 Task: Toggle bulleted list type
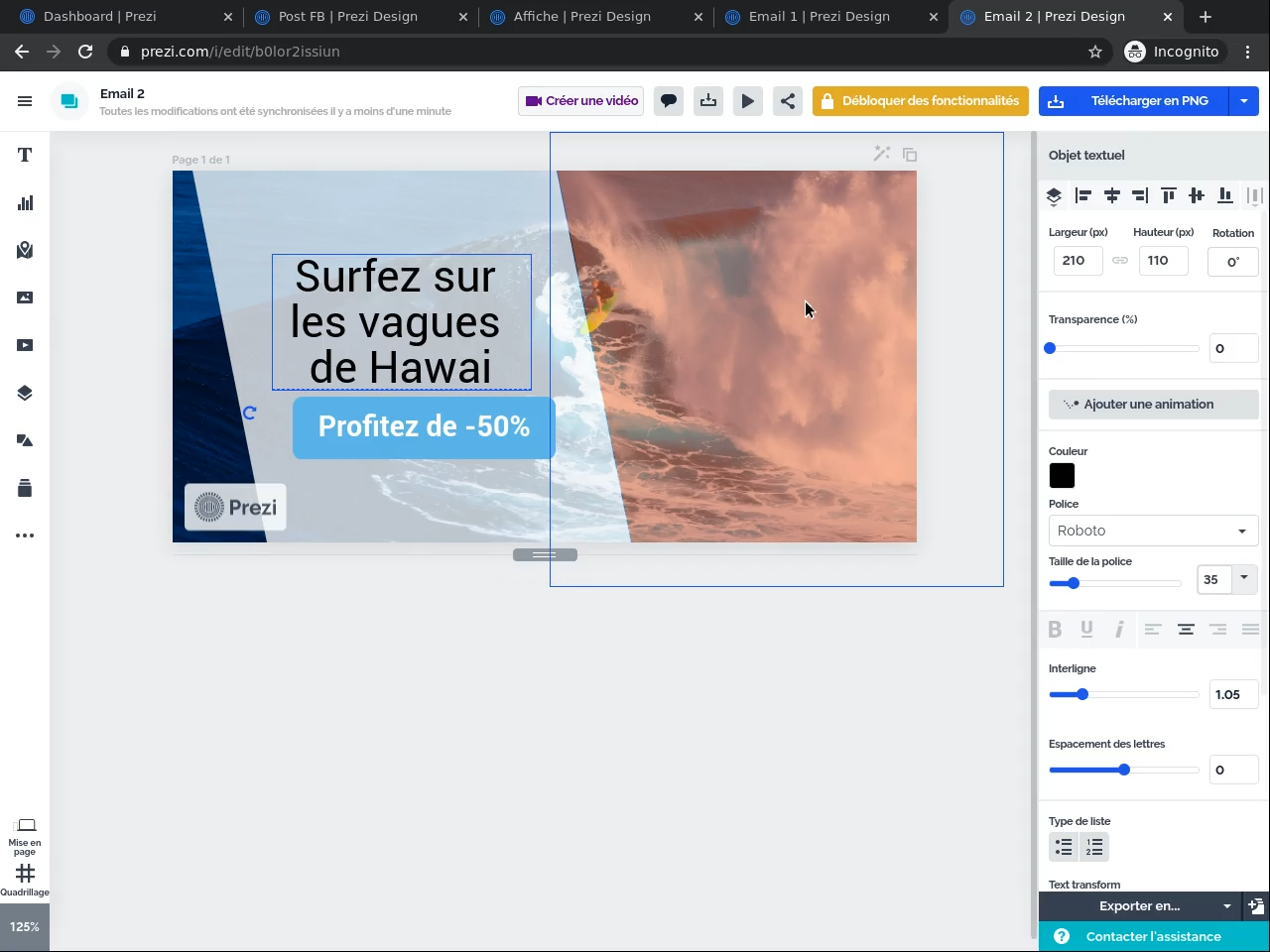(x=1064, y=847)
